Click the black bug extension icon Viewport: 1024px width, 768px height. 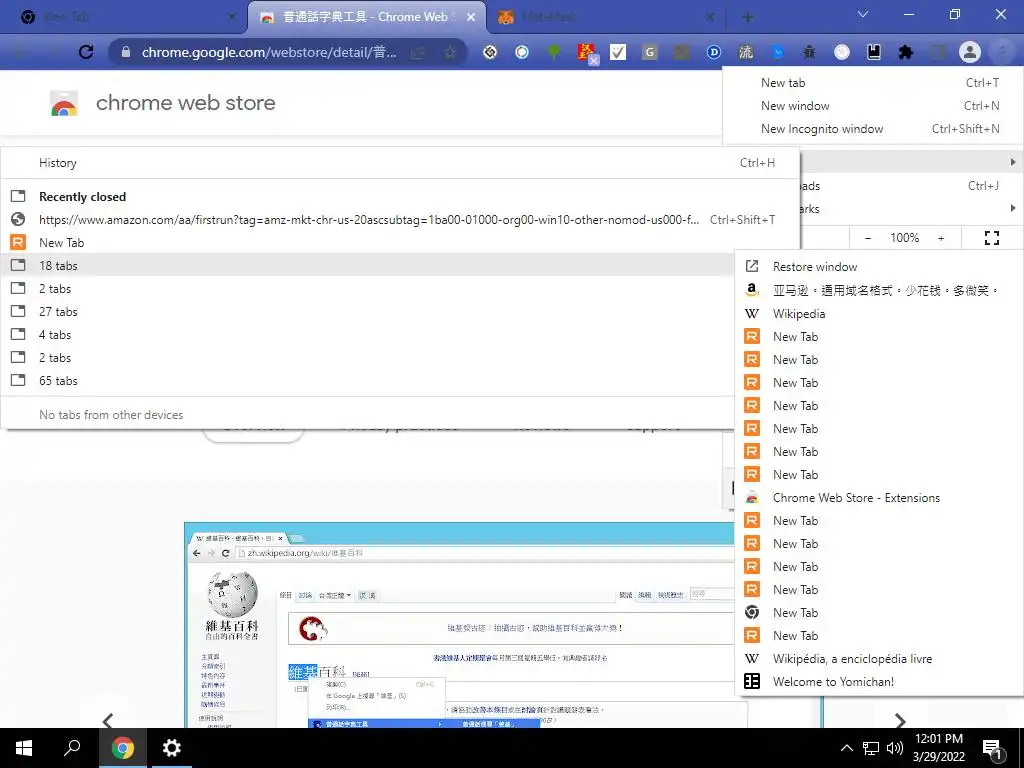pos(809,52)
